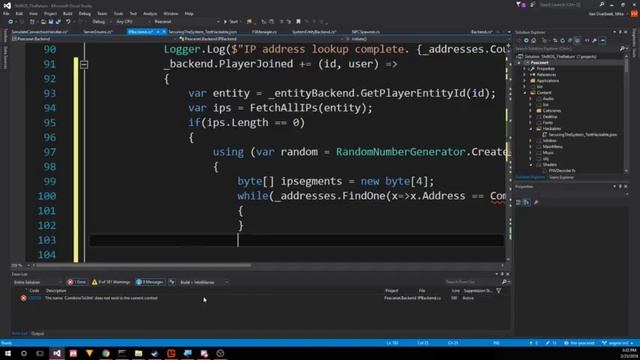Collapse the Content folder in Solution Explorer

(525, 93)
